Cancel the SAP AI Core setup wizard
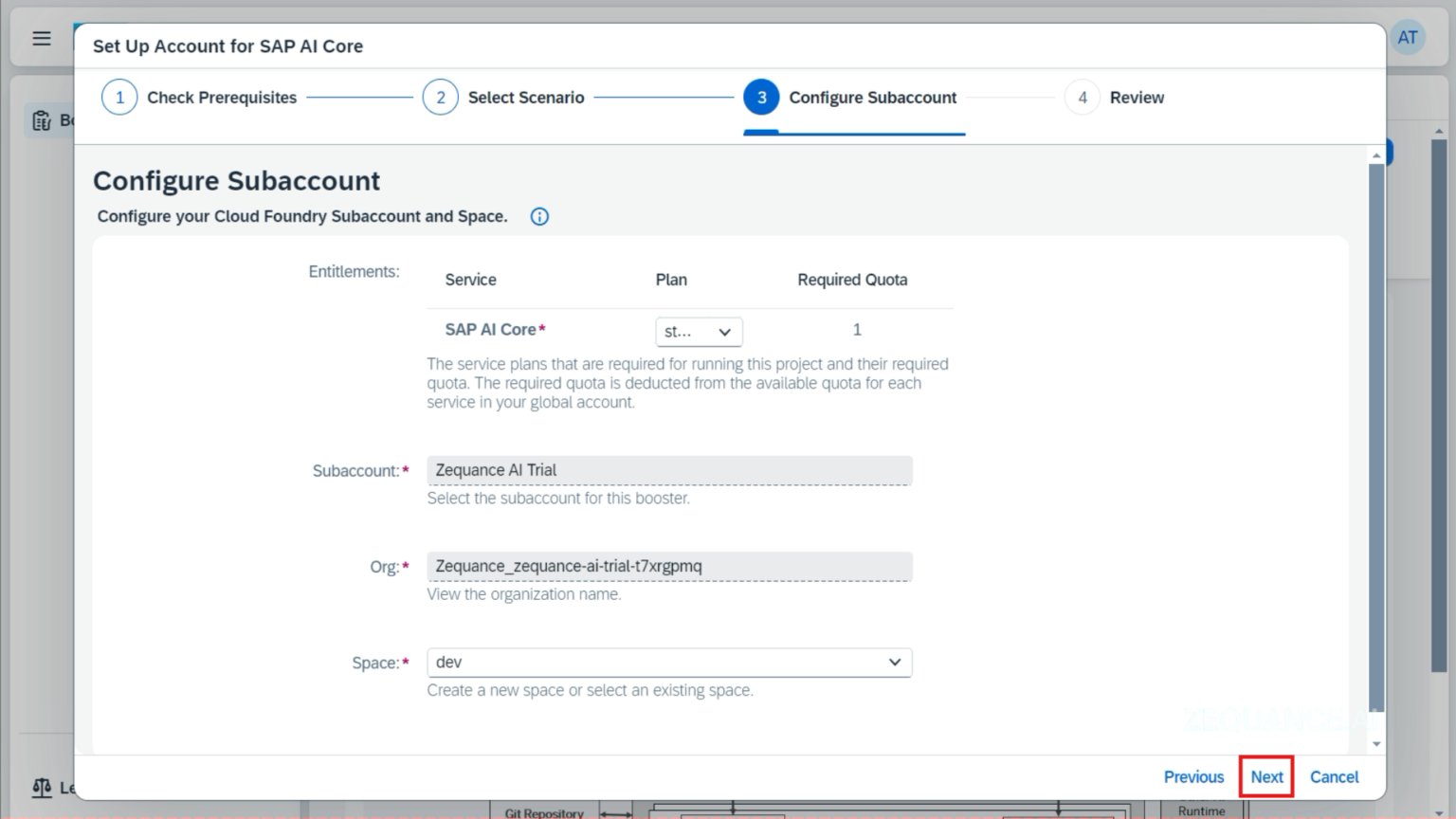The image size is (1456, 819). [1334, 776]
